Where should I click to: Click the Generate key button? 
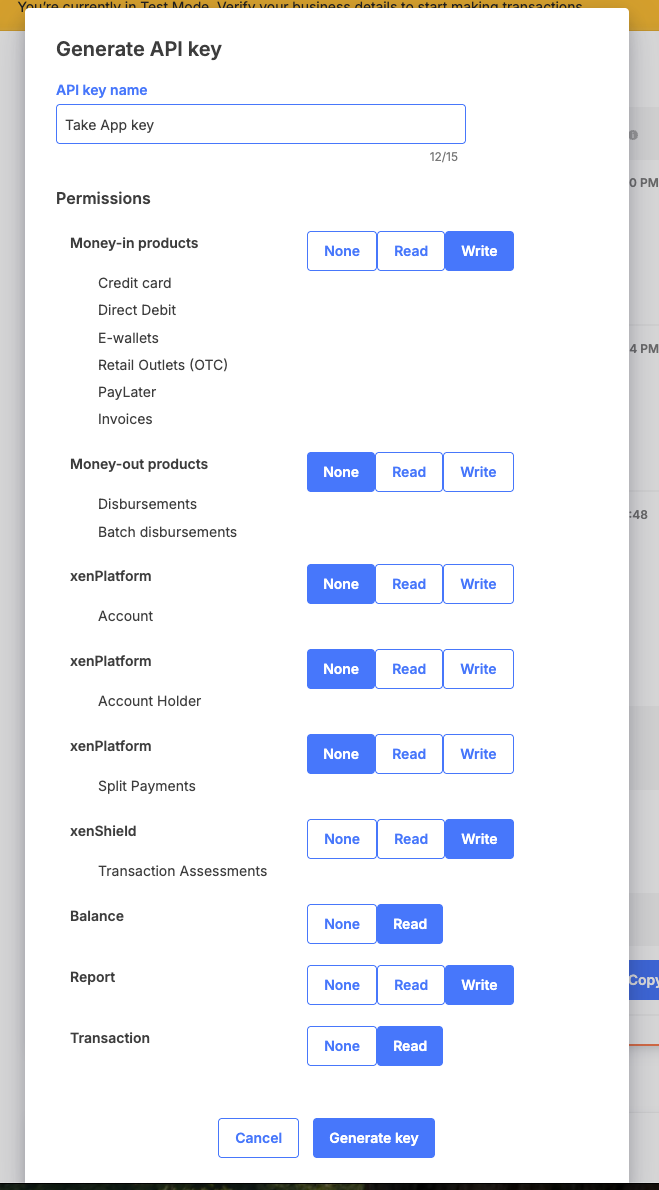point(374,1138)
